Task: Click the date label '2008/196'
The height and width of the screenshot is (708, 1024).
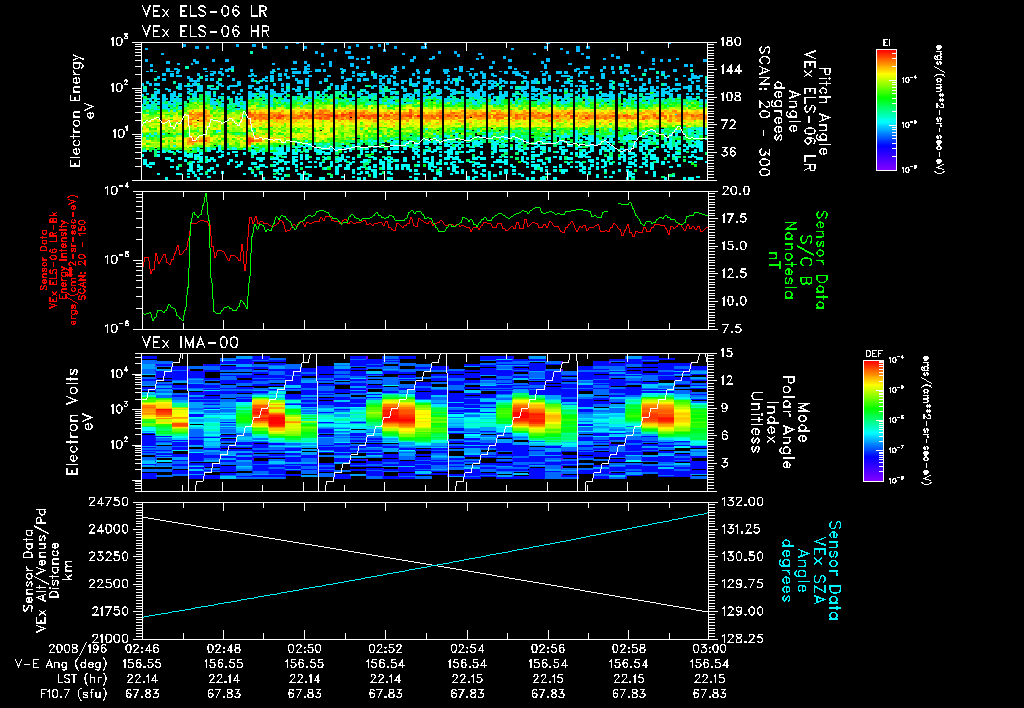Action: click(x=79, y=649)
